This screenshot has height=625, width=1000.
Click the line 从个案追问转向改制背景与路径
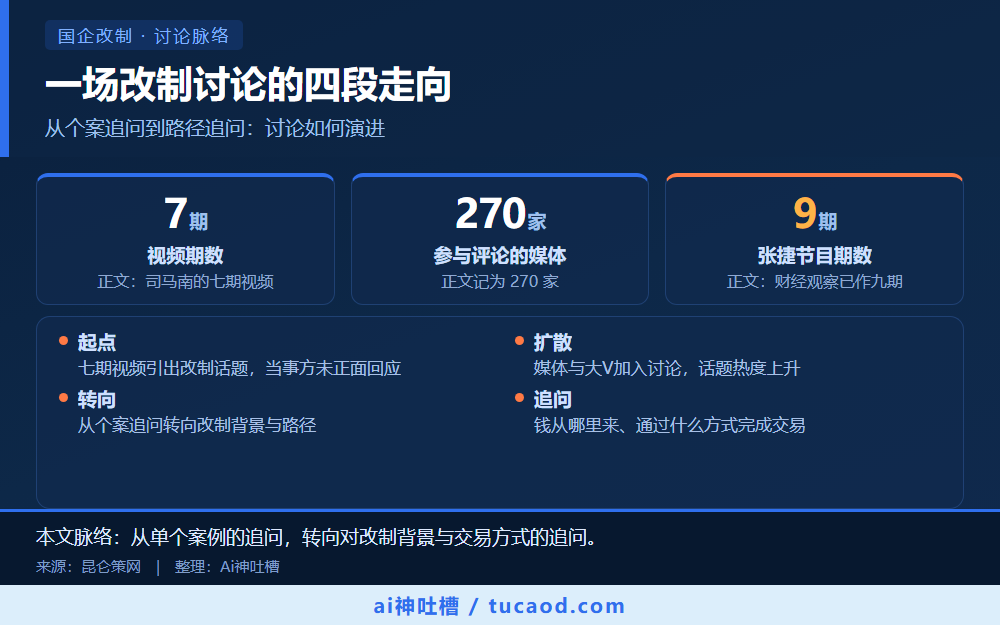[x=197, y=425]
